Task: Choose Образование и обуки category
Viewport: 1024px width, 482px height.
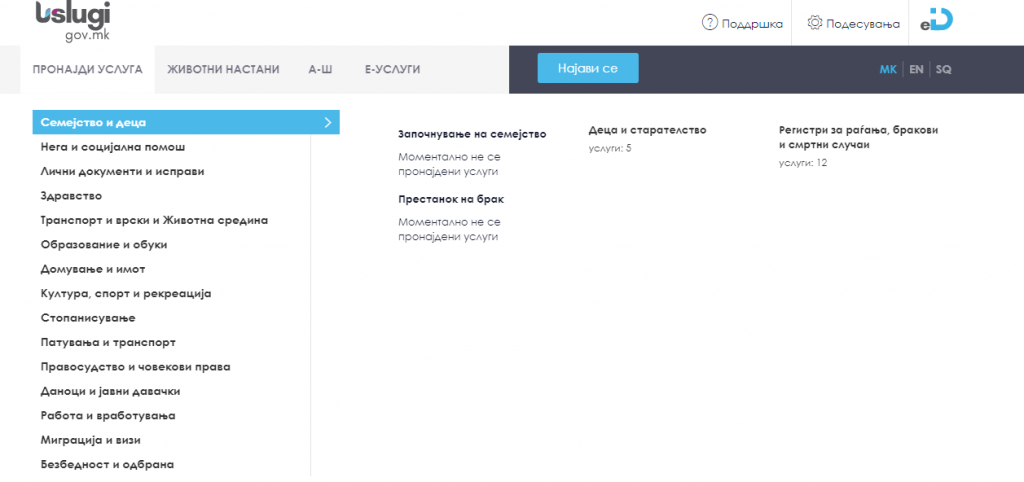Action: pos(103,244)
